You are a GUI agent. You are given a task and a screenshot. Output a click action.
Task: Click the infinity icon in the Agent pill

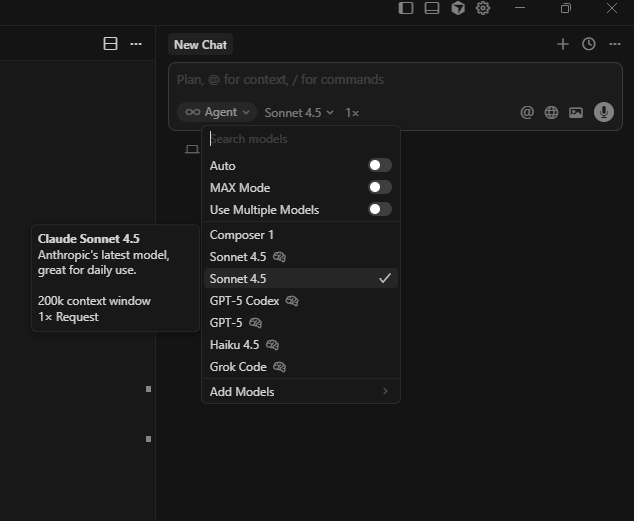(x=193, y=112)
